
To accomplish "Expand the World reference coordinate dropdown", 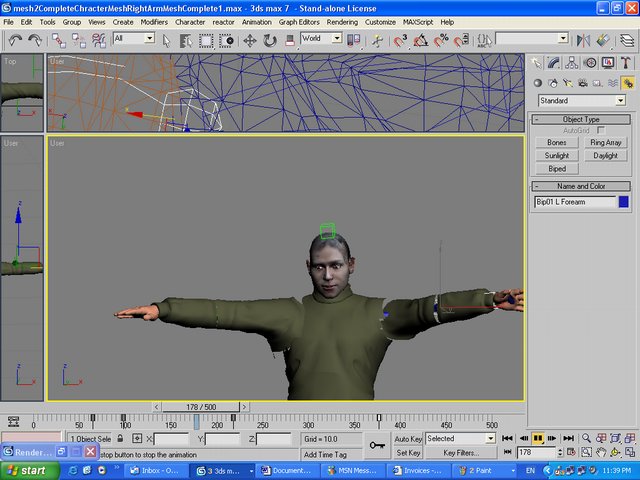I will (x=321, y=39).
